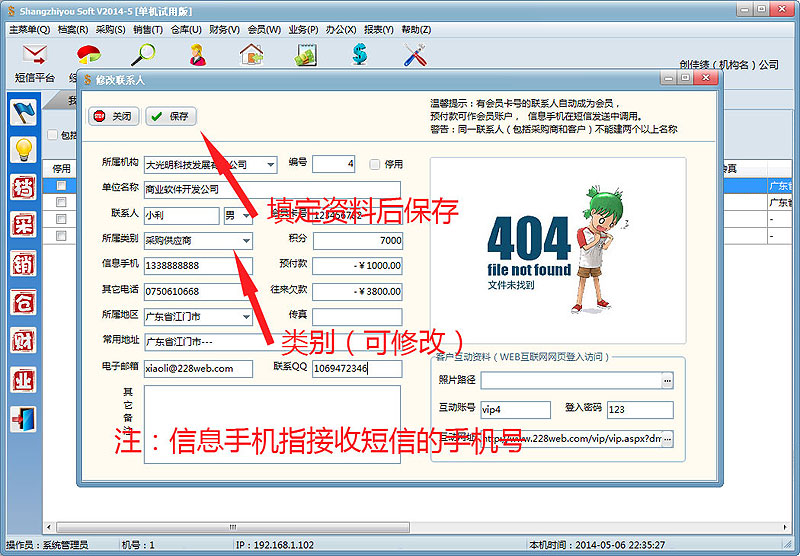
Task: Click the 电子邮箱 email field
Action: click(x=198, y=369)
